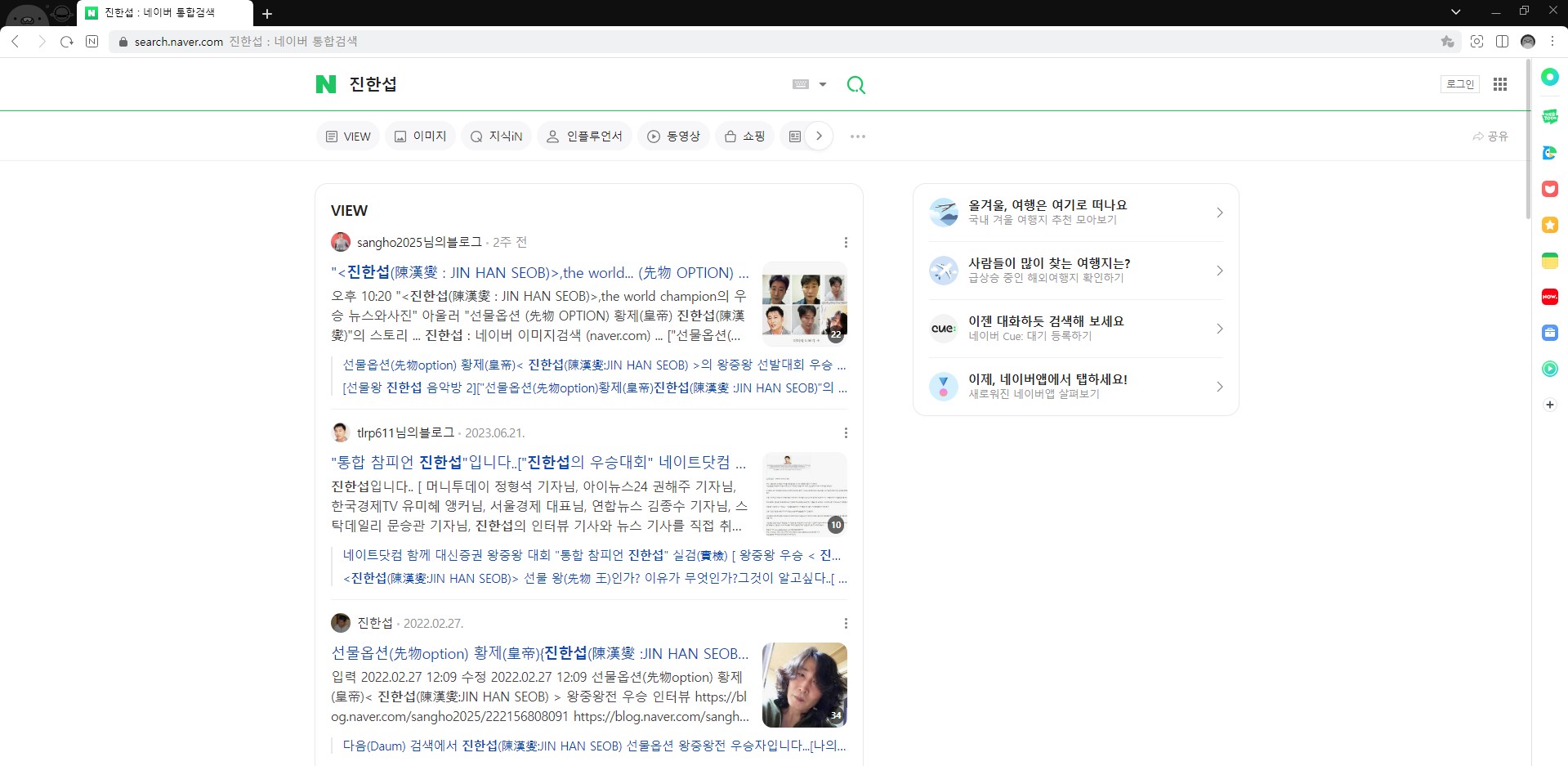
Task: Expand "사람들이 많이 찾는 여행지는?" chevron
Action: (x=1219, y=271)
